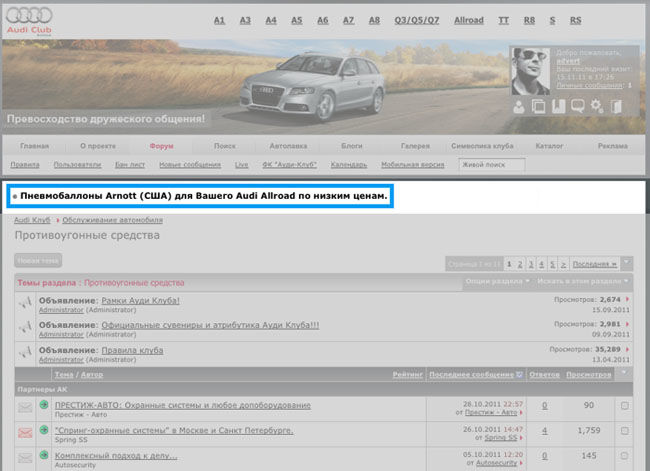Viewport: 650px width, 471px height.
Task: Click the logout door icon
Action: pyautogui.click(x=617, y=107)
